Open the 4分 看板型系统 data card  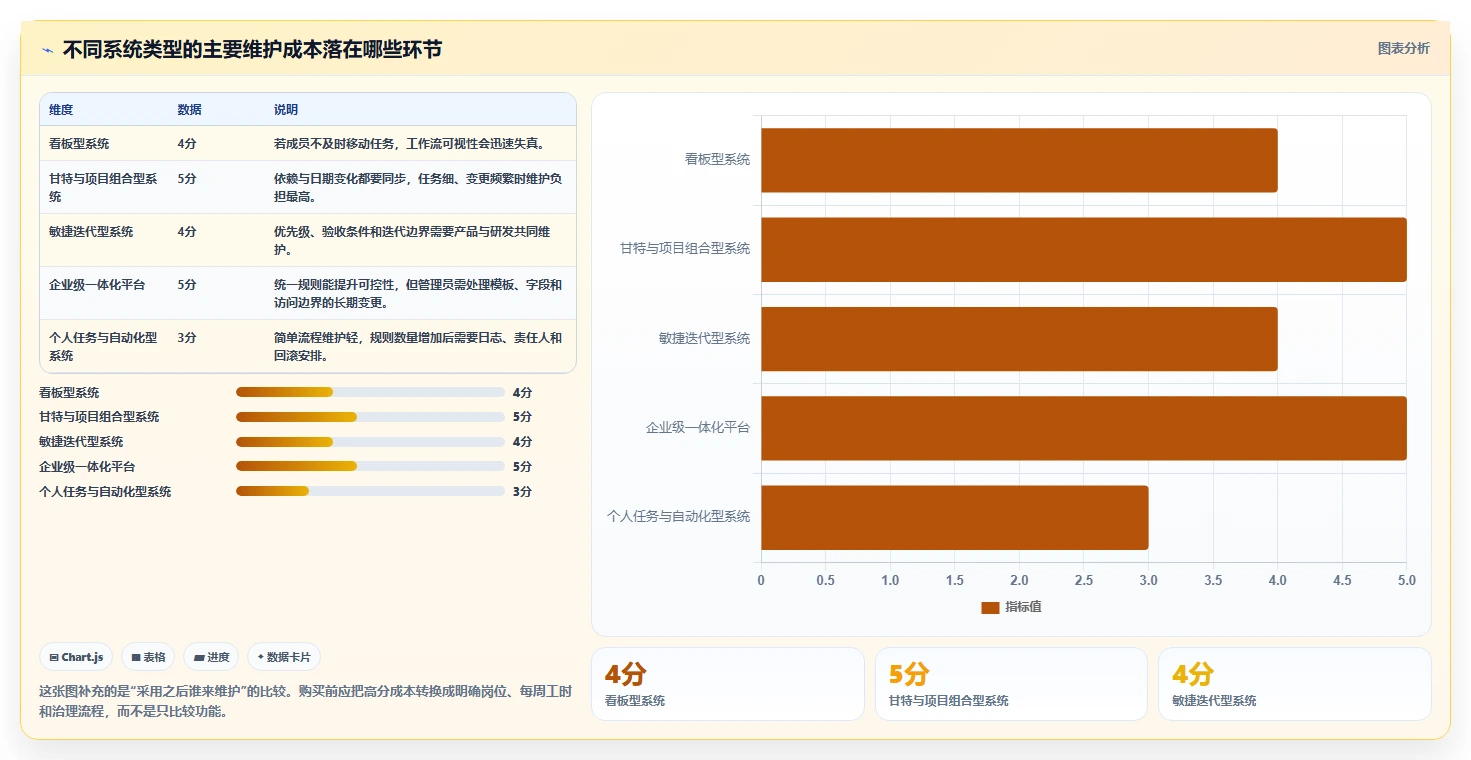[x=728, y=684]
